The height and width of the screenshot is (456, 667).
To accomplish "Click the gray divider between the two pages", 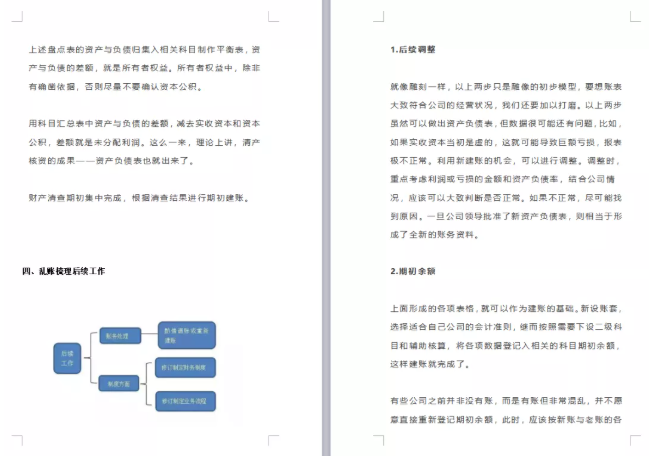I will 325,228.
